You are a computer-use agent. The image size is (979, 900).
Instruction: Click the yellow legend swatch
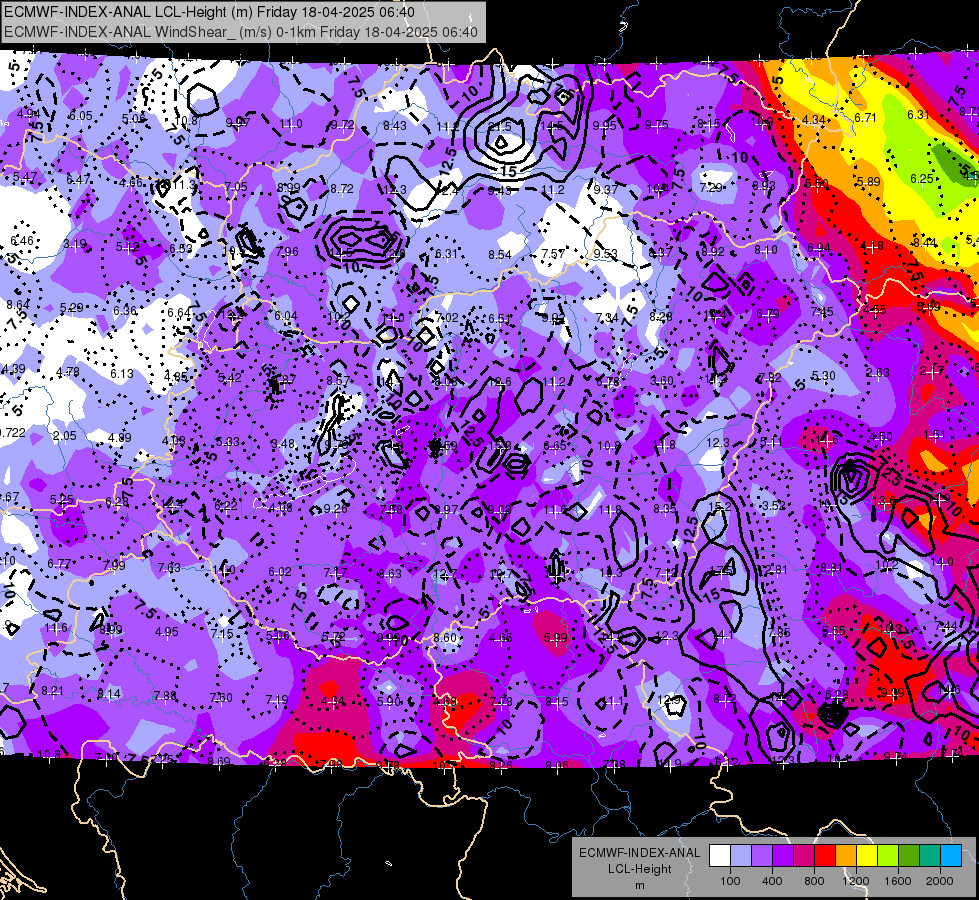point(867,856)
